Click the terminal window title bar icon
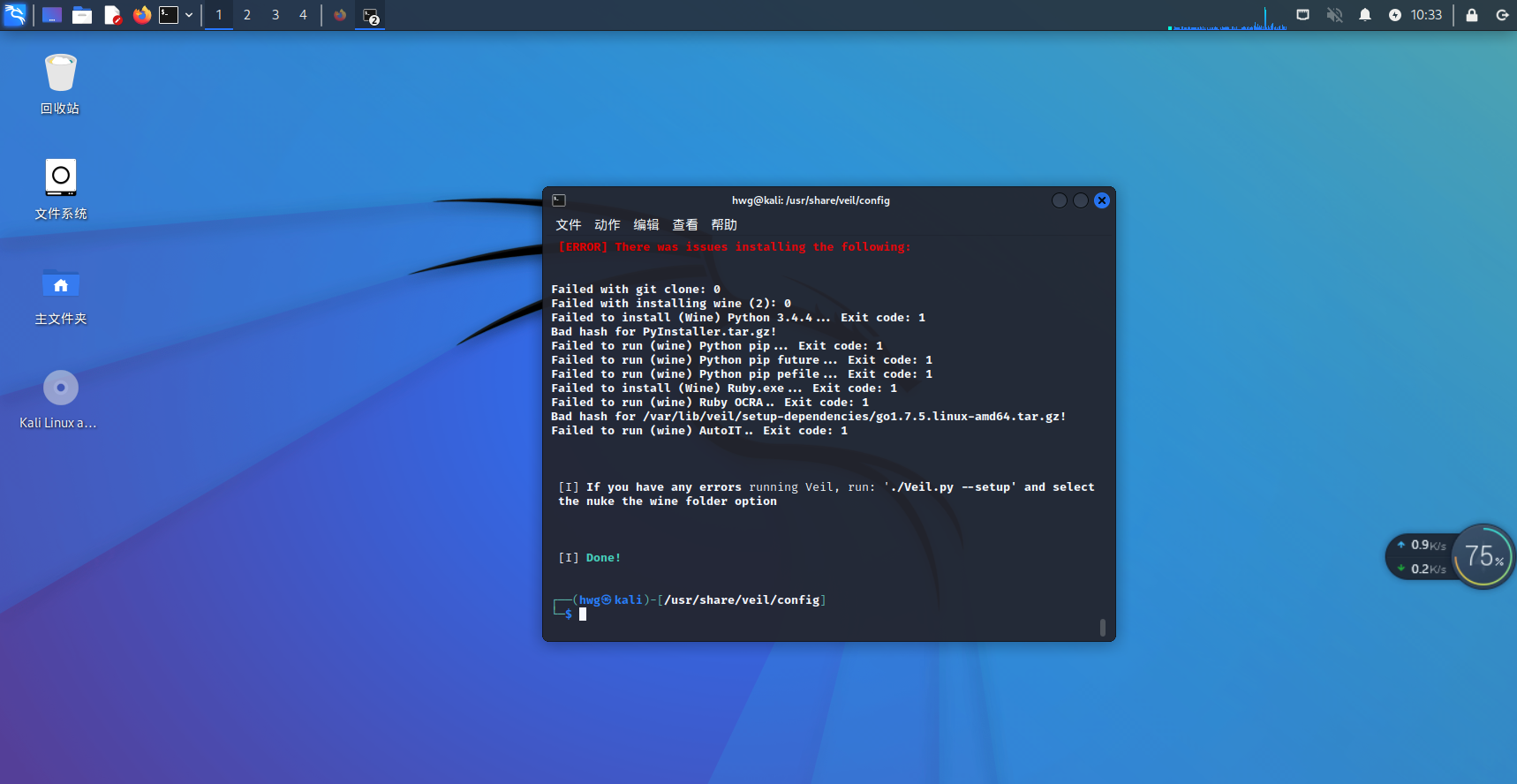1517x784 pixels. point(559,200)
